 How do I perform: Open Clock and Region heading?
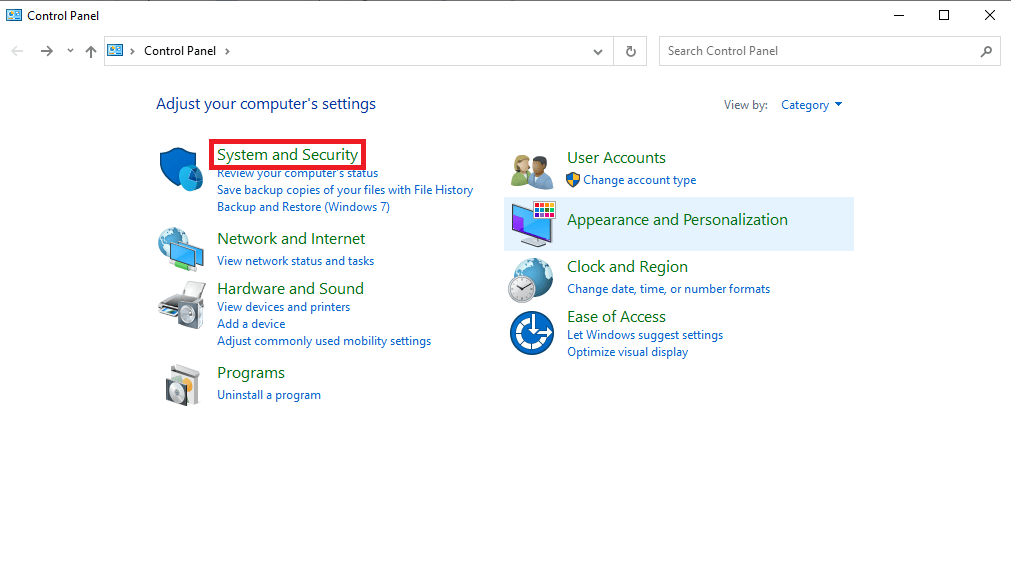point(627,267)
